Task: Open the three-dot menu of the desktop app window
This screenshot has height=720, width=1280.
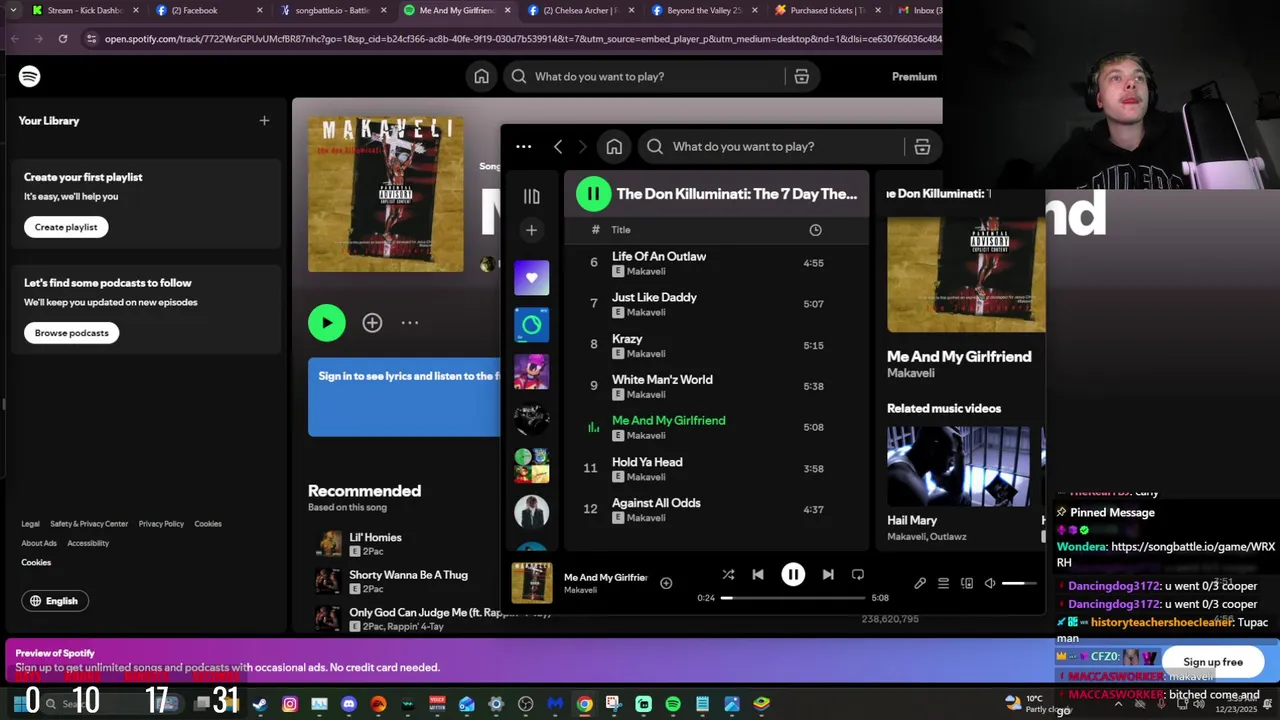Action: [x=523, y=146]
